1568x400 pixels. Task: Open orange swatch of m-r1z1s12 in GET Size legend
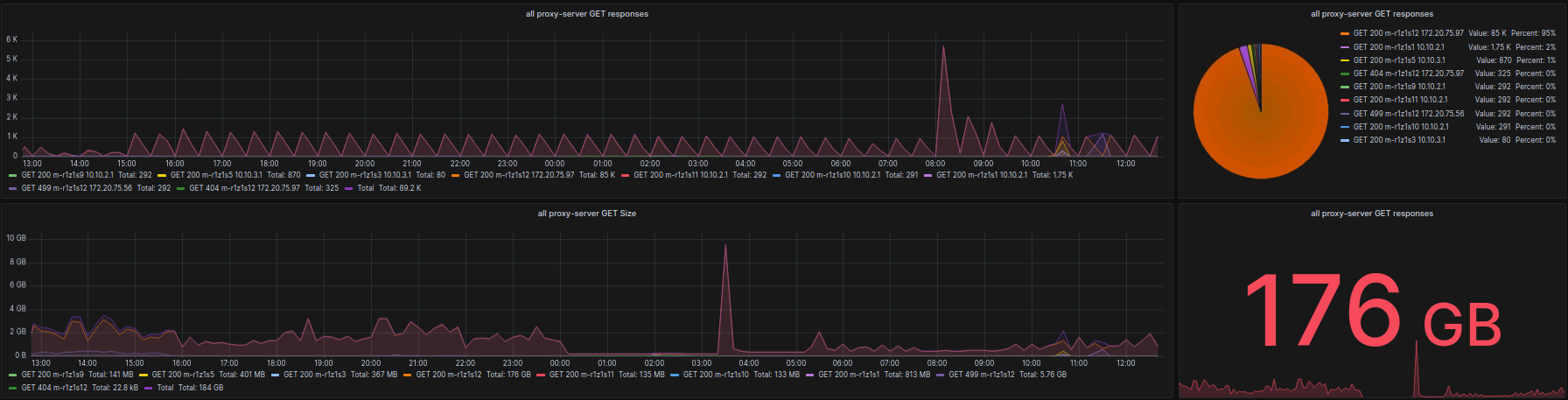[408, 375]
